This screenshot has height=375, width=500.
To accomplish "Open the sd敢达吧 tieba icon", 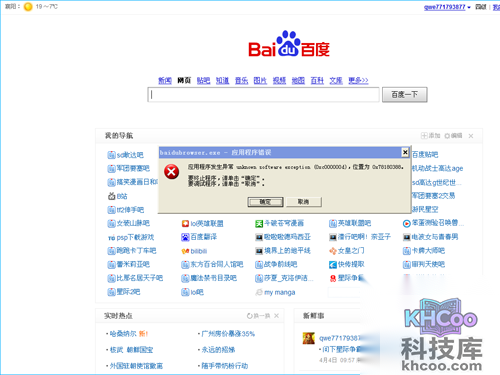I will coord(111,155).
